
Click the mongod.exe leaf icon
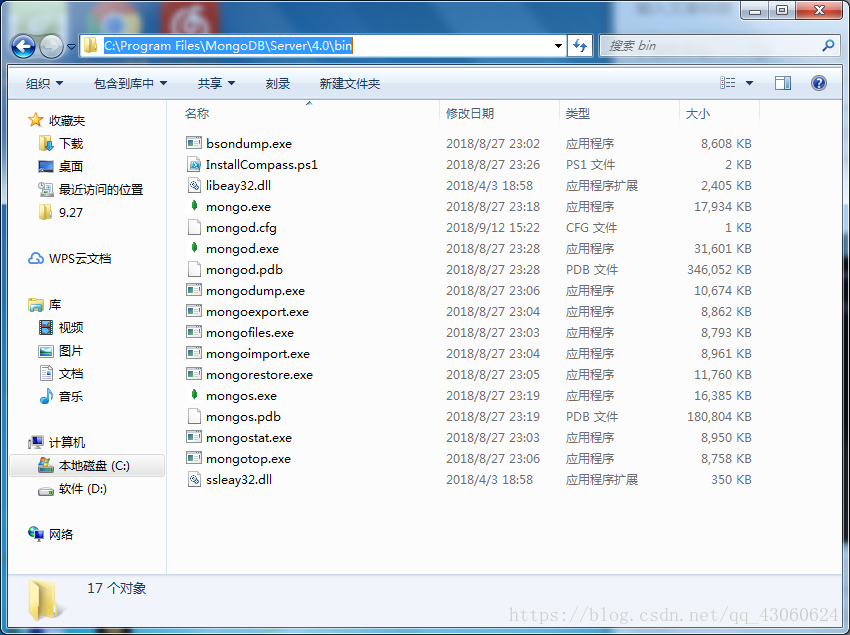point(194,248)
